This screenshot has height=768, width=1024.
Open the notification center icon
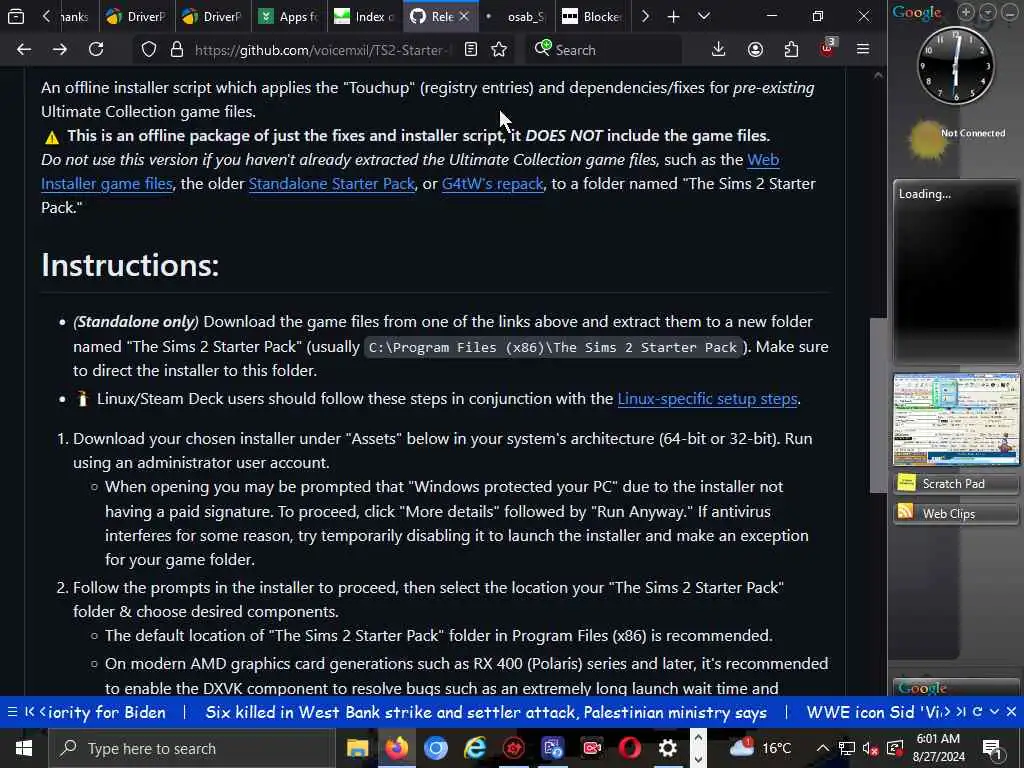coord(993,748)
